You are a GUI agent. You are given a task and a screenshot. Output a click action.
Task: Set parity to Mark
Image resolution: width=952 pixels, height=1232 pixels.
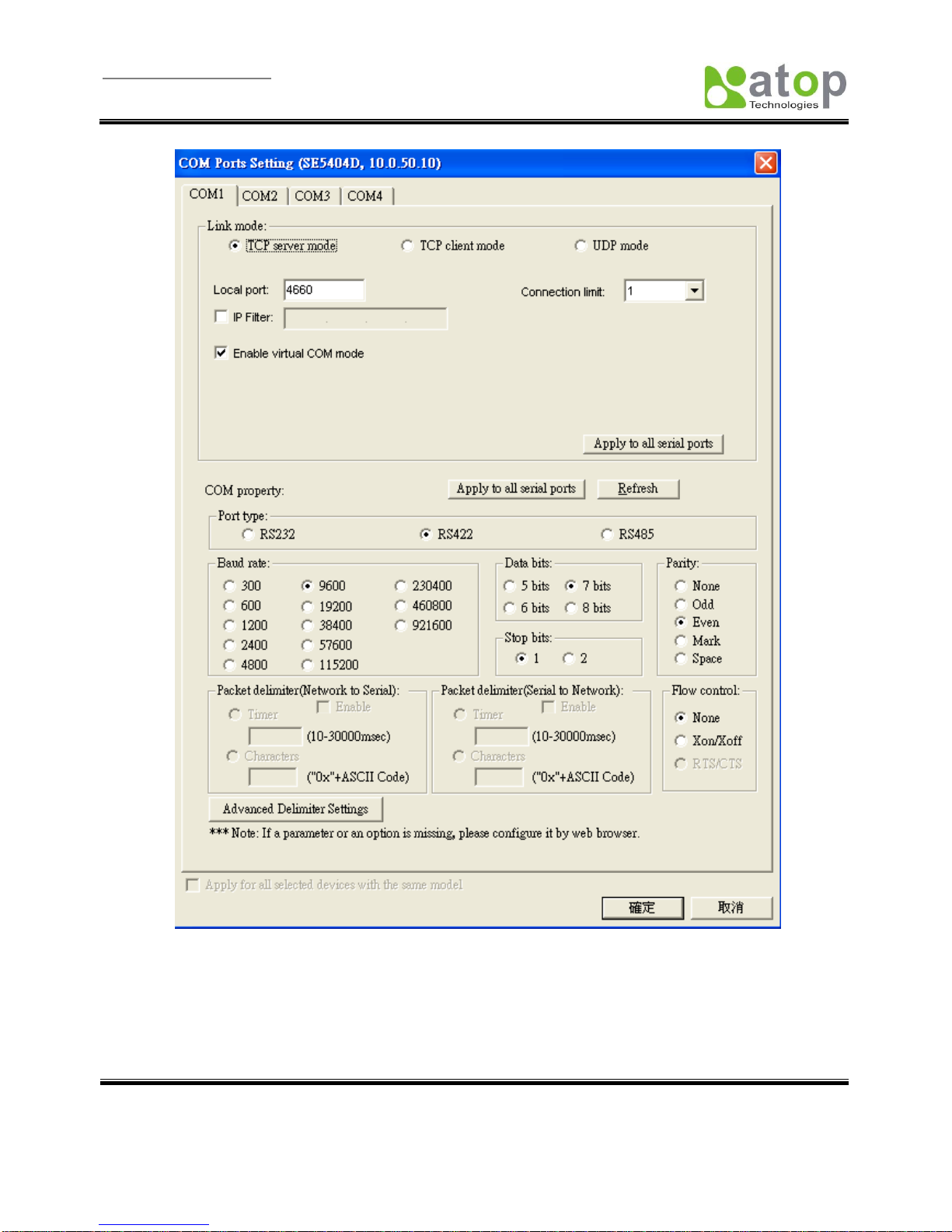[x=680, y=641]
